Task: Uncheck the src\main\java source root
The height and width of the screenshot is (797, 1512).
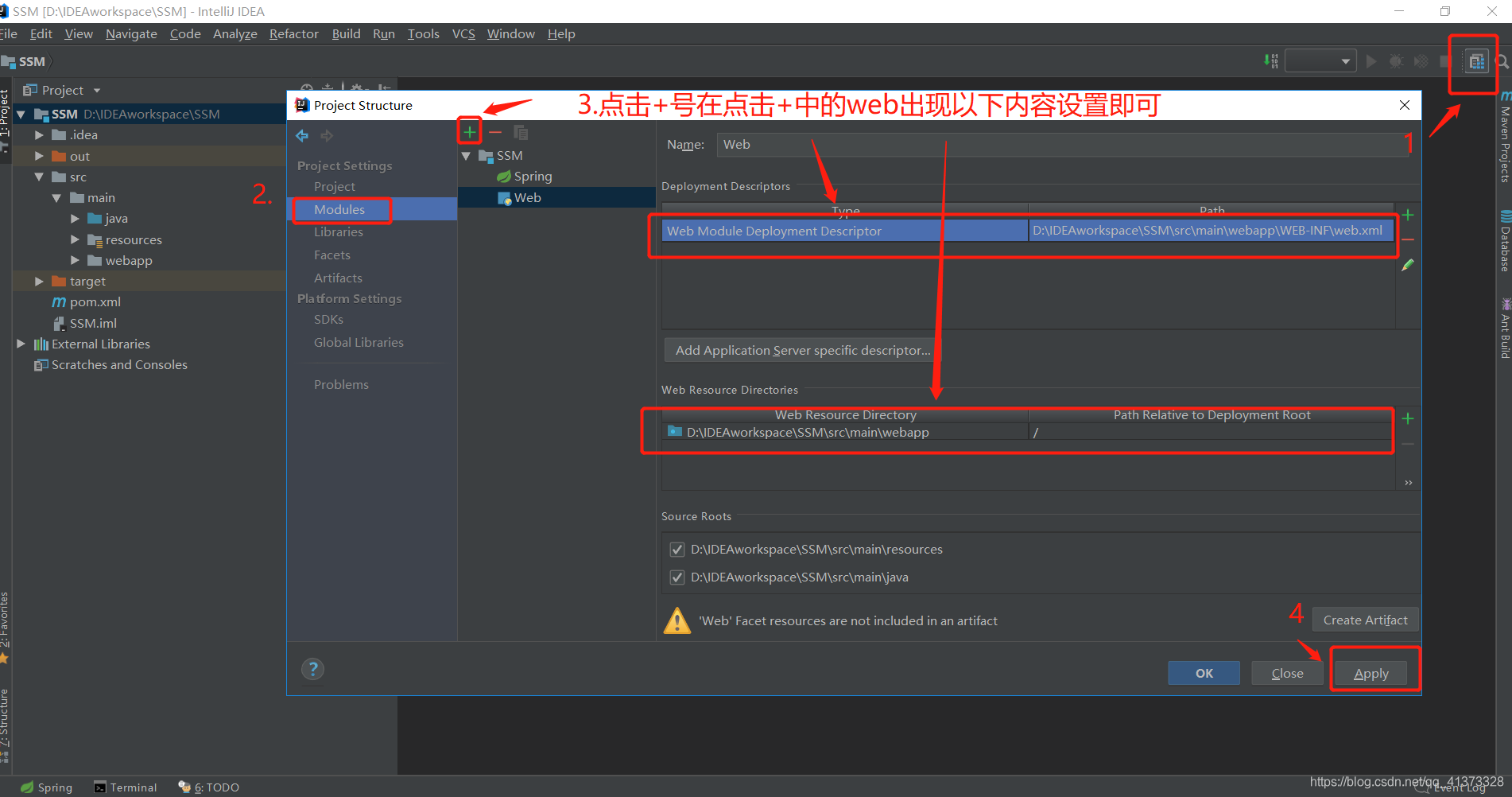Action: 677,577
